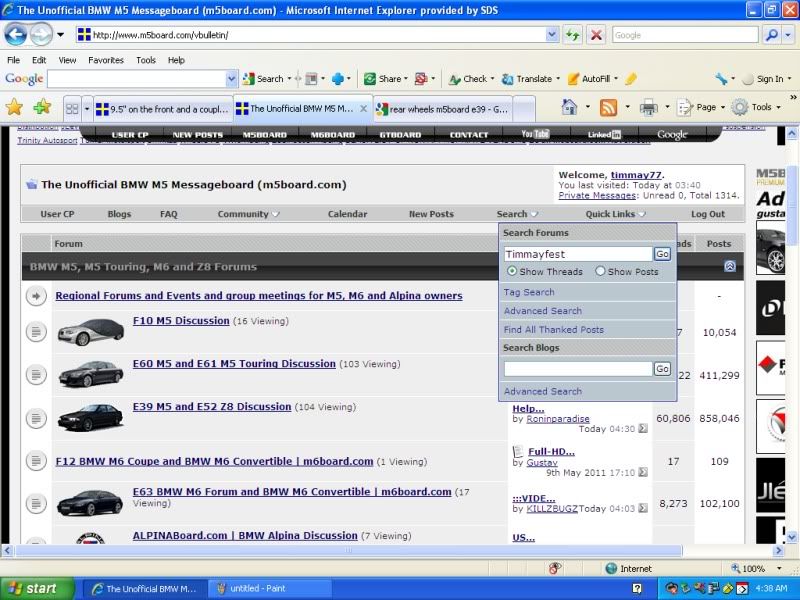Open the Quick Tabs grid icon

72,109
